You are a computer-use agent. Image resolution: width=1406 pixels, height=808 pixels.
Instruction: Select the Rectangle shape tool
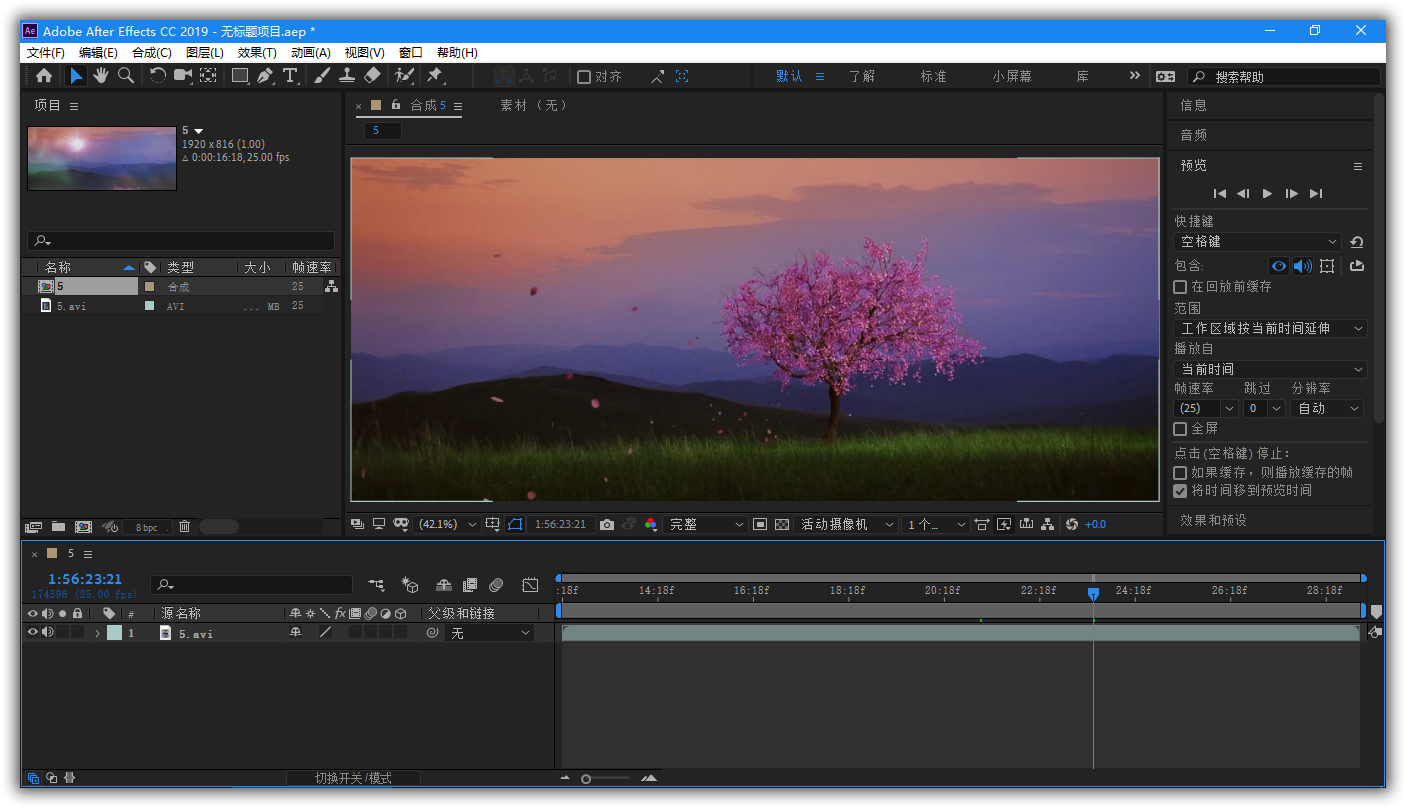click(x=240, y=76)
